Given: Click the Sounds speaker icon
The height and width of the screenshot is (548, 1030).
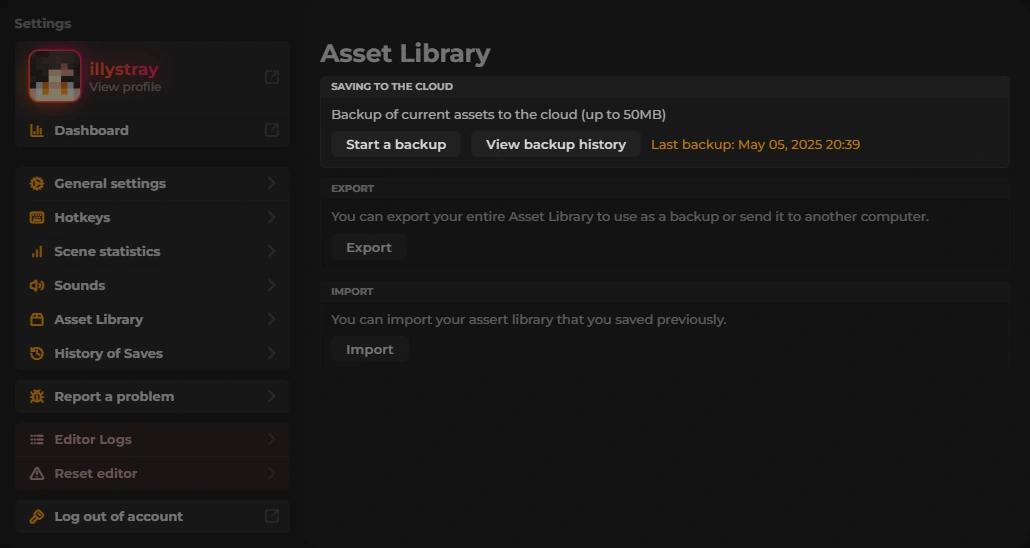Looking at the screenshot, I should pos(37,285).
